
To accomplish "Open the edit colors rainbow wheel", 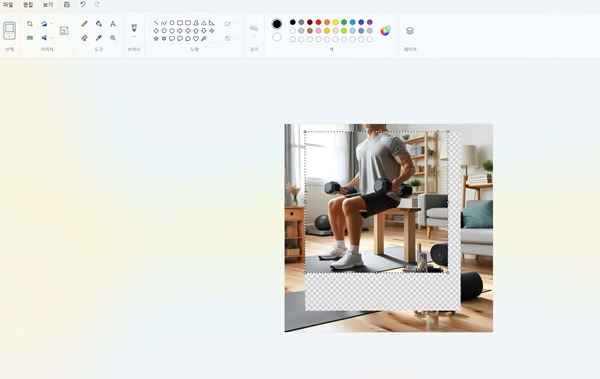I will (x=385, y=31).
